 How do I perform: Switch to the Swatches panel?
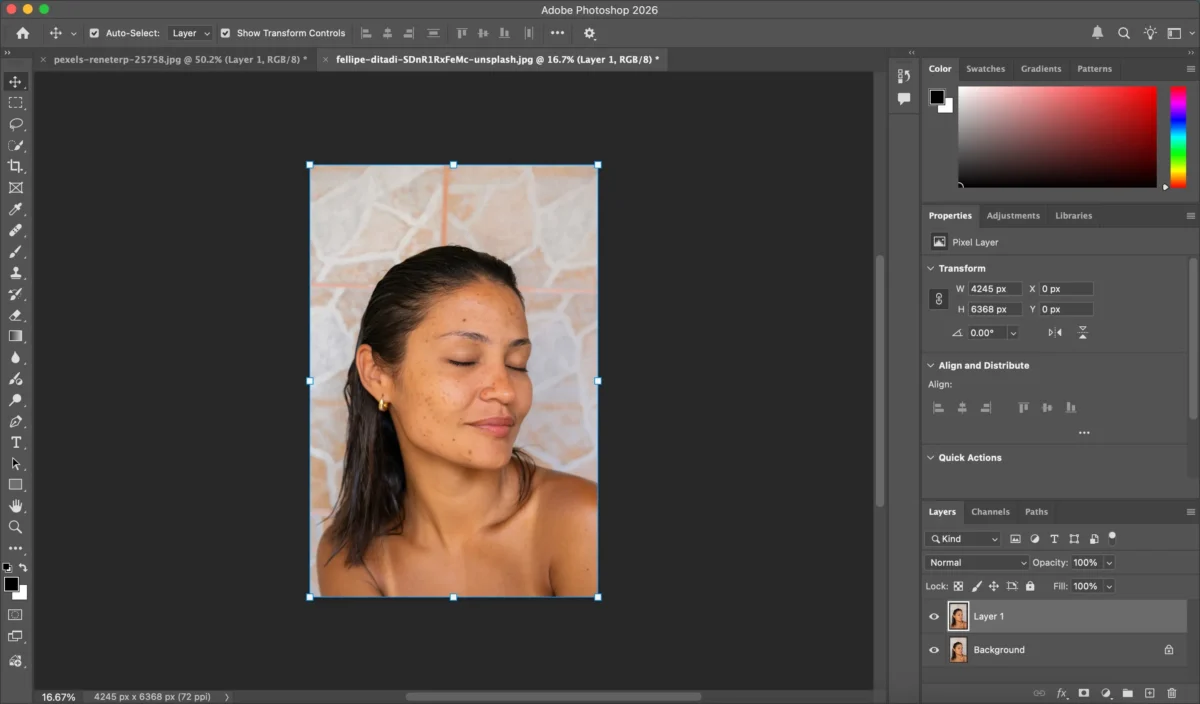click(x=986, y=68)
